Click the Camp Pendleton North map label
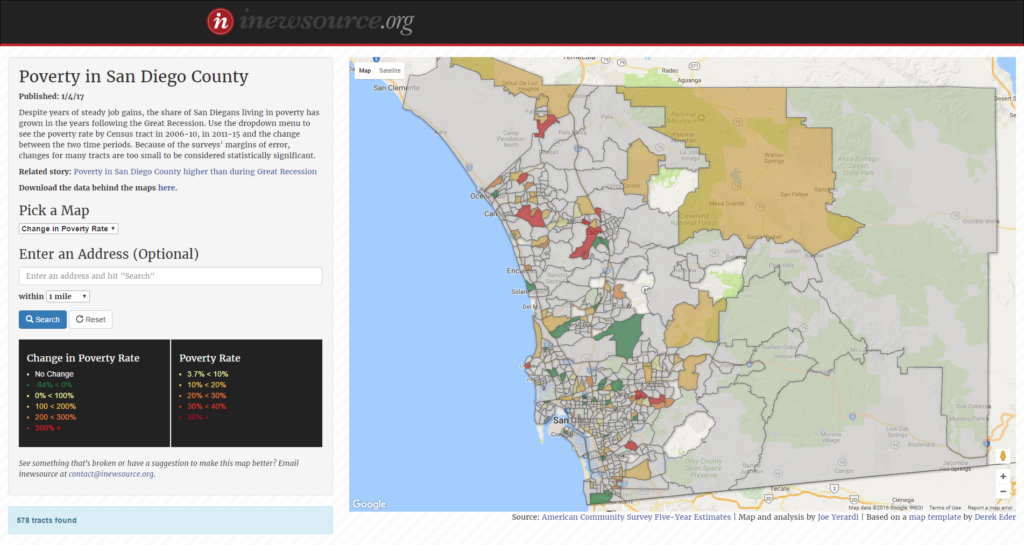1024x545 pixels. 511,139
